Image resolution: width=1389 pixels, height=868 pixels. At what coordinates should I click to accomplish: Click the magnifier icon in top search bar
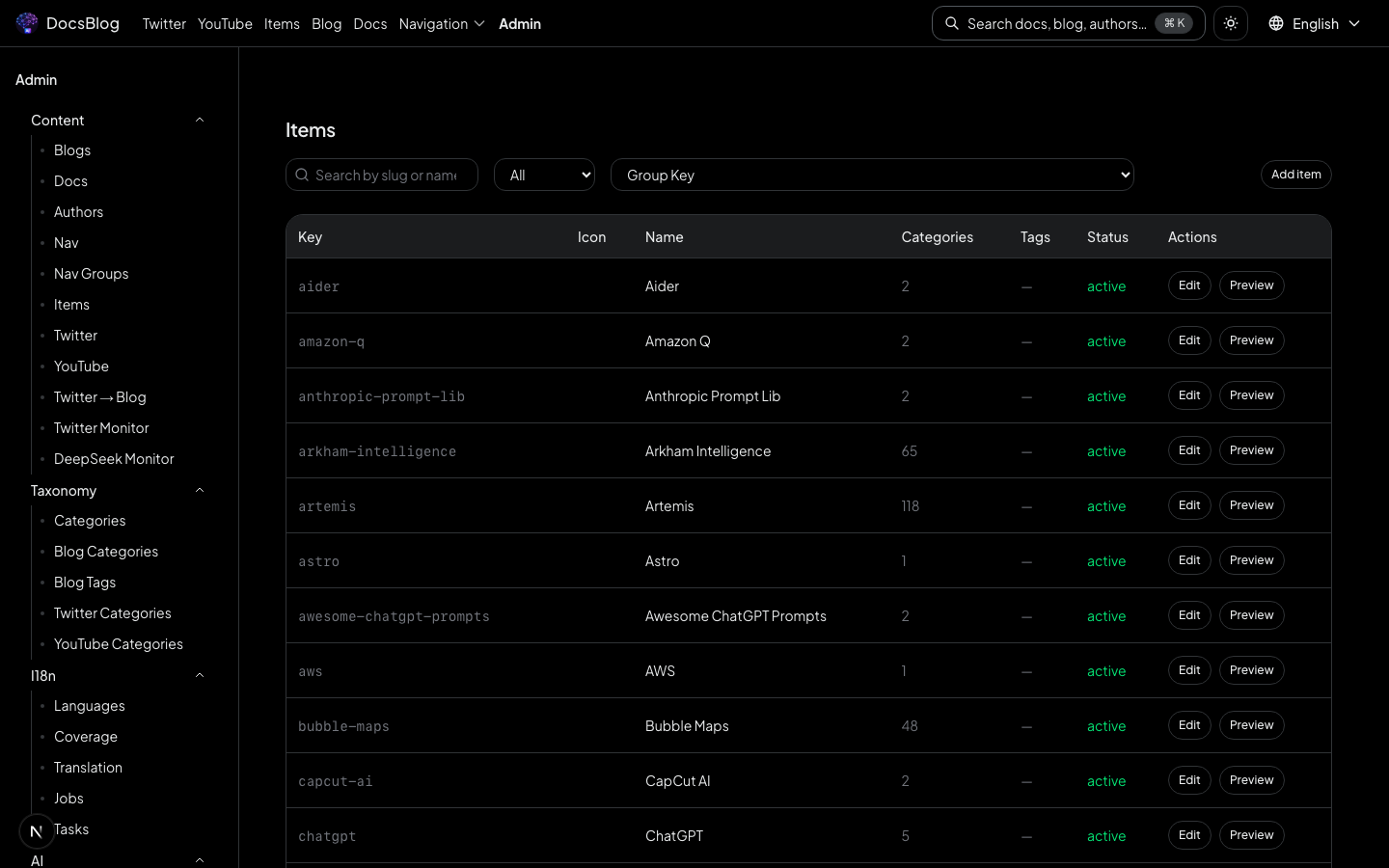952,23
